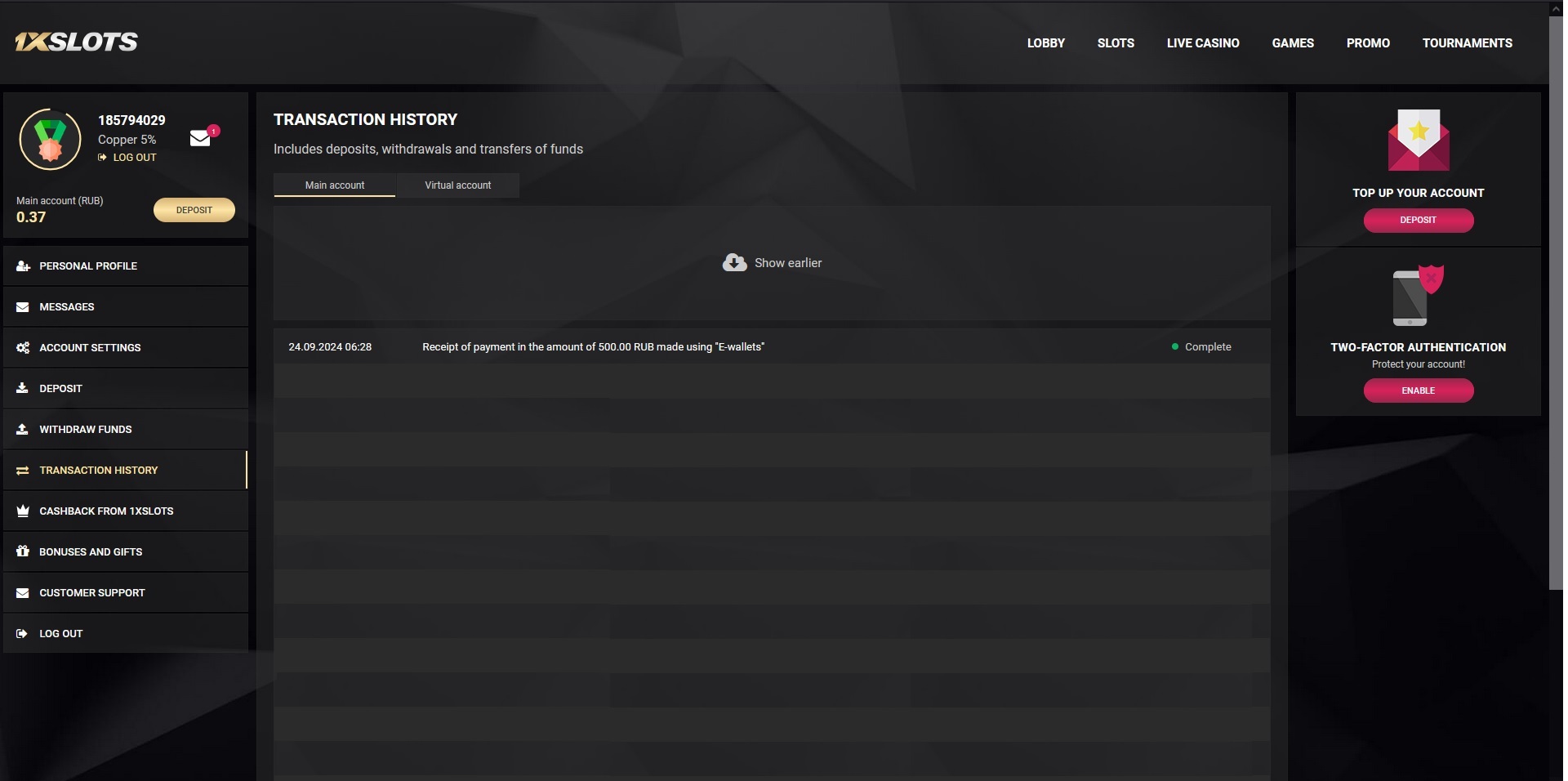The width and height of the screenshot is (1568, 781).
Task: Open Customer Support from the sidebar
Action: [91, 593]
